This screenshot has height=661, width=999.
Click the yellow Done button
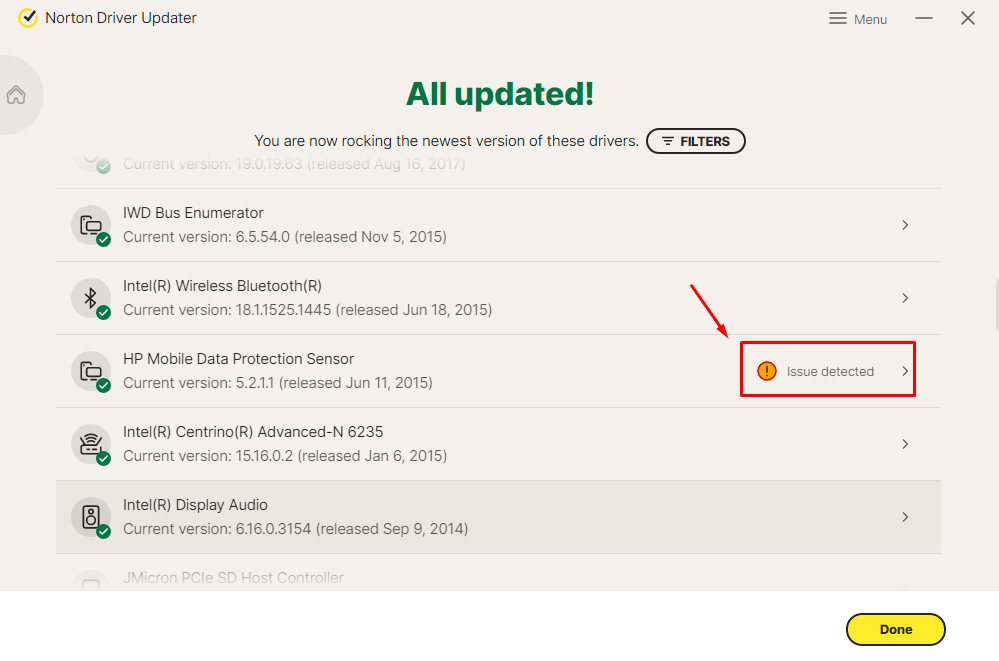(895, 629)
